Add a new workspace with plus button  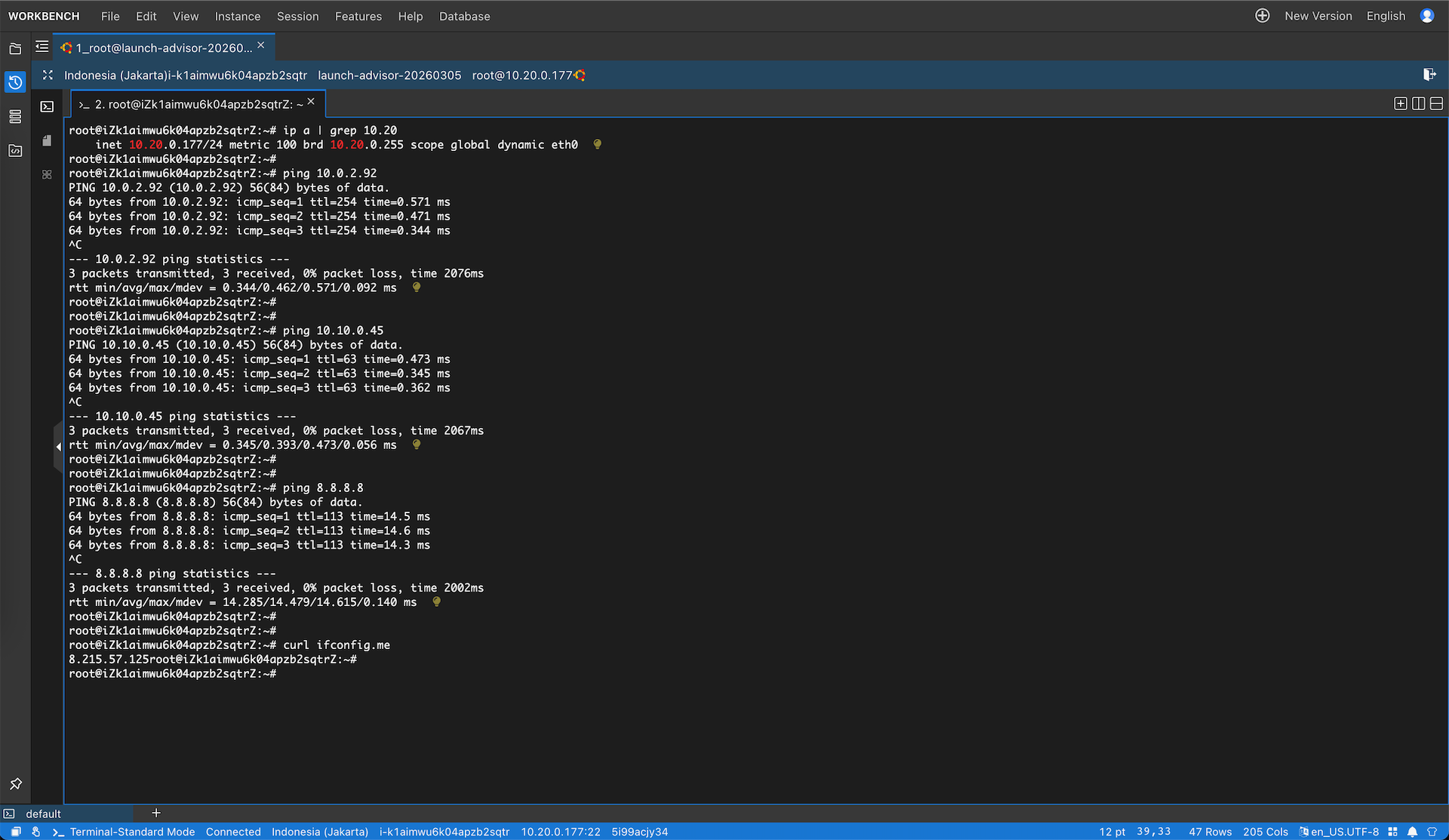(156, 813)
